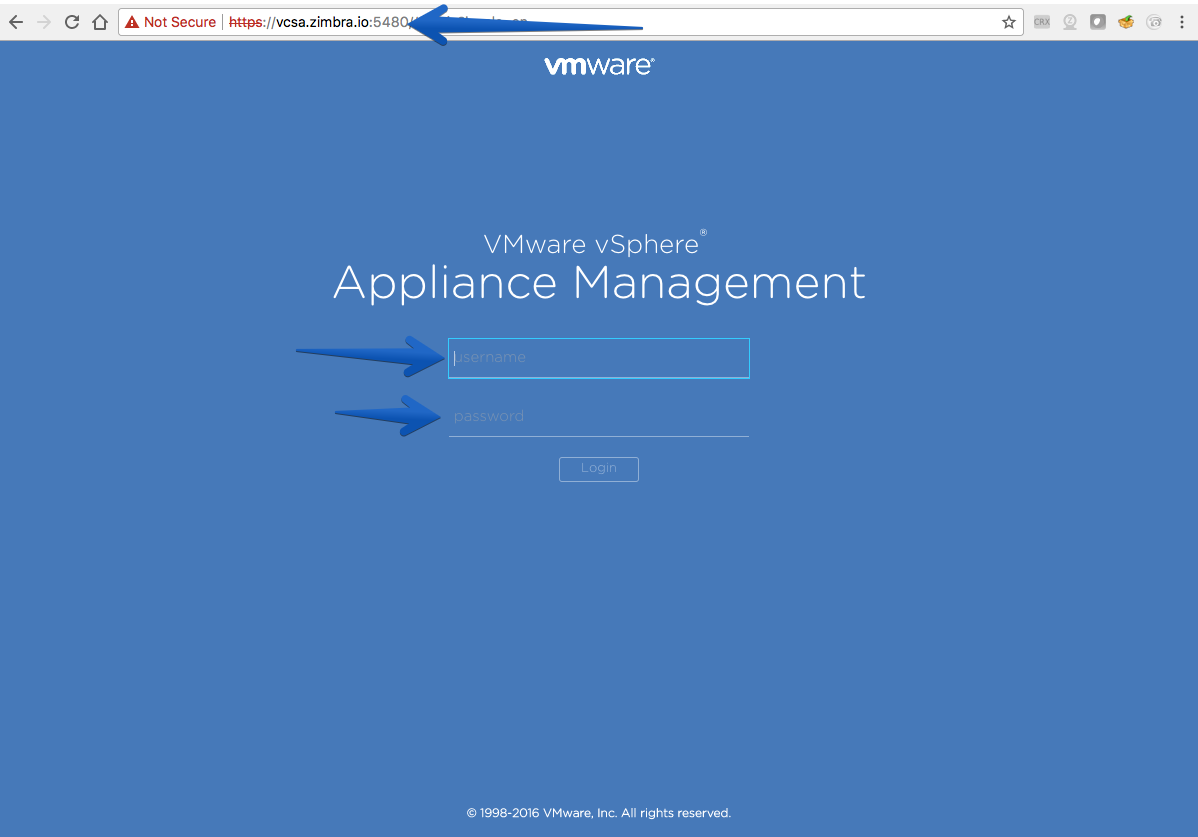This screenshot has width=1198, height=837.
Task: Click the gray square extension with white blob
Action: click(1098, 22)
